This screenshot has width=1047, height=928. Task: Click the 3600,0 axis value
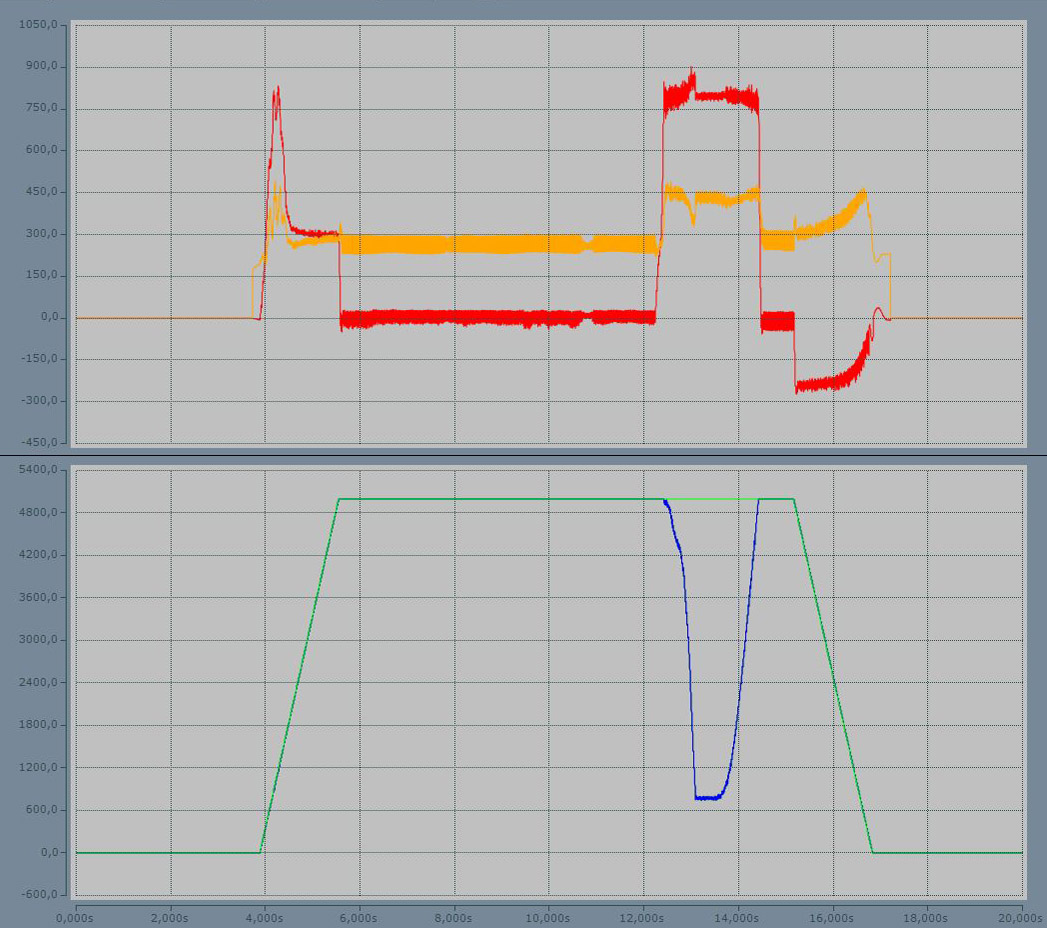pos(39,597)
